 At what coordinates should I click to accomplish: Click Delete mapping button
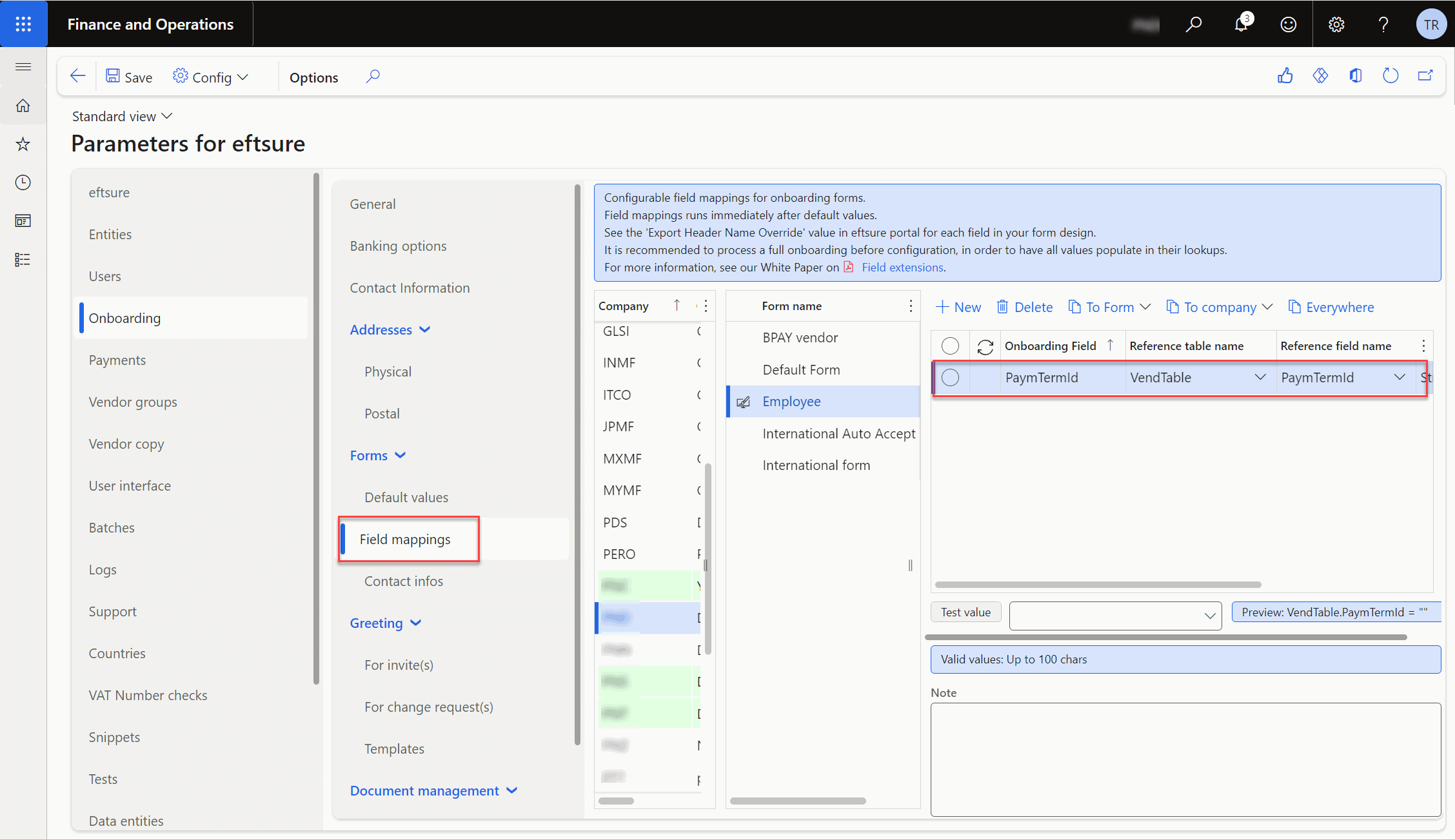(1024, 308)
